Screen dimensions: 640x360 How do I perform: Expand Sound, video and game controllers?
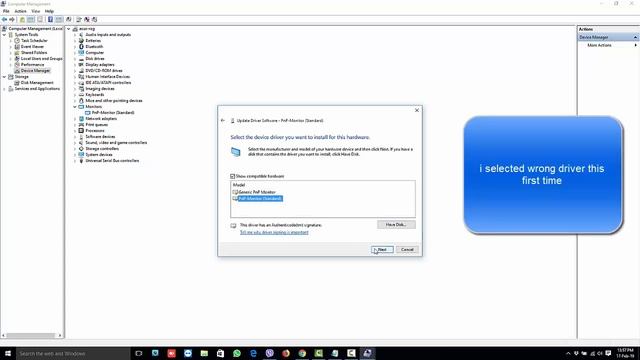point(75,142)
